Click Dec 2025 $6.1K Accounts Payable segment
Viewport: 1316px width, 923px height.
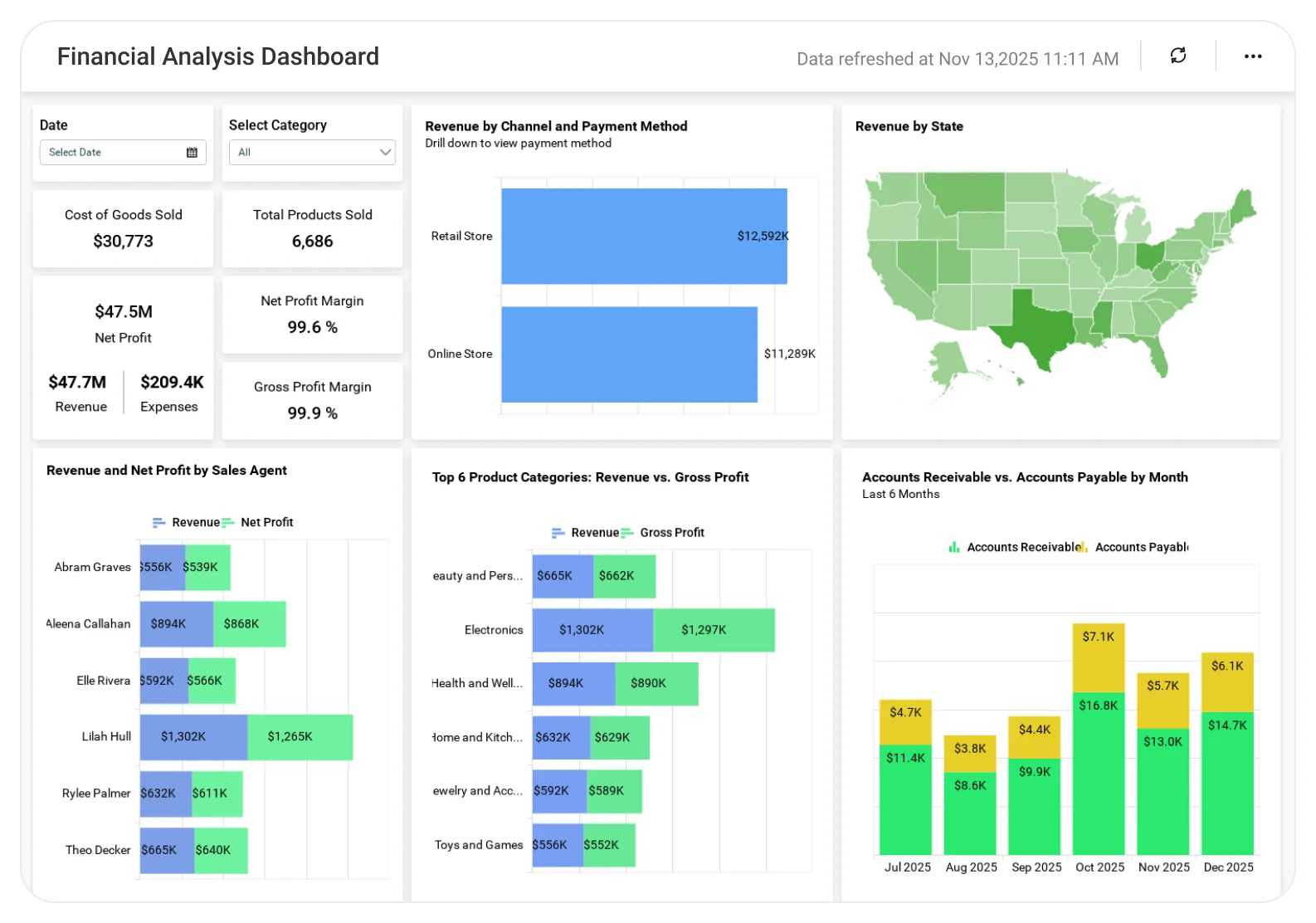[x=1227, y=681]
